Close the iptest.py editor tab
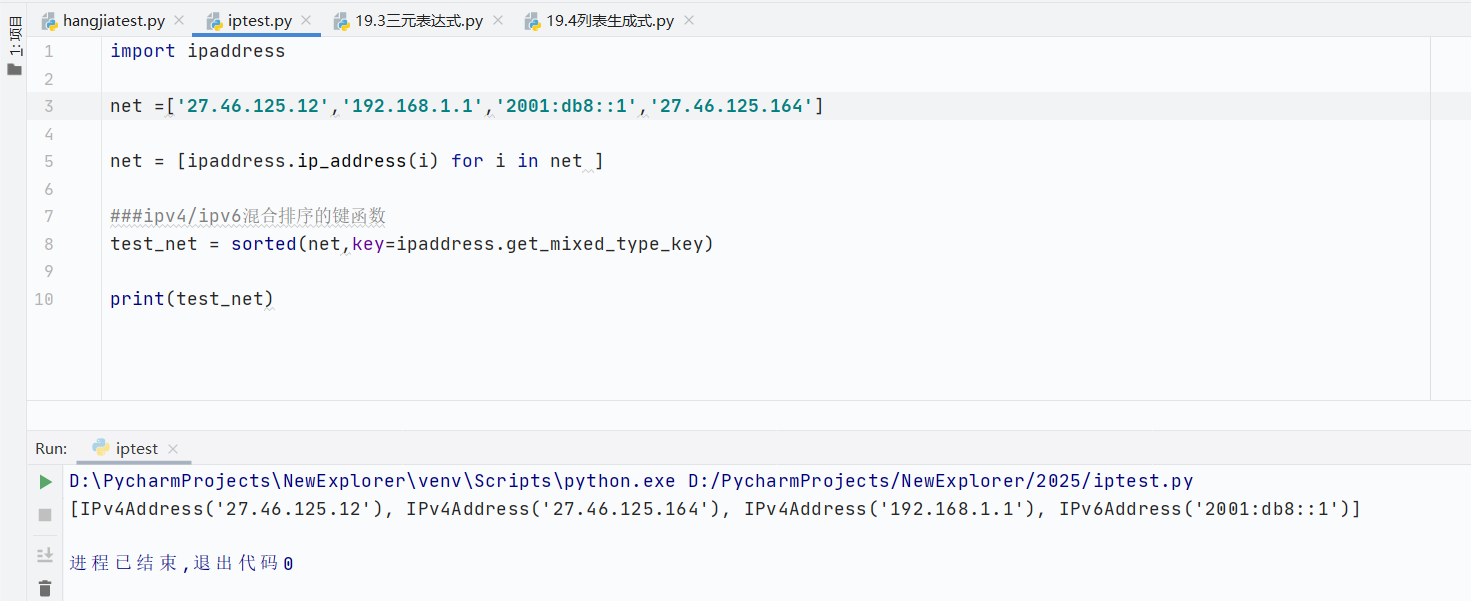 305,20
